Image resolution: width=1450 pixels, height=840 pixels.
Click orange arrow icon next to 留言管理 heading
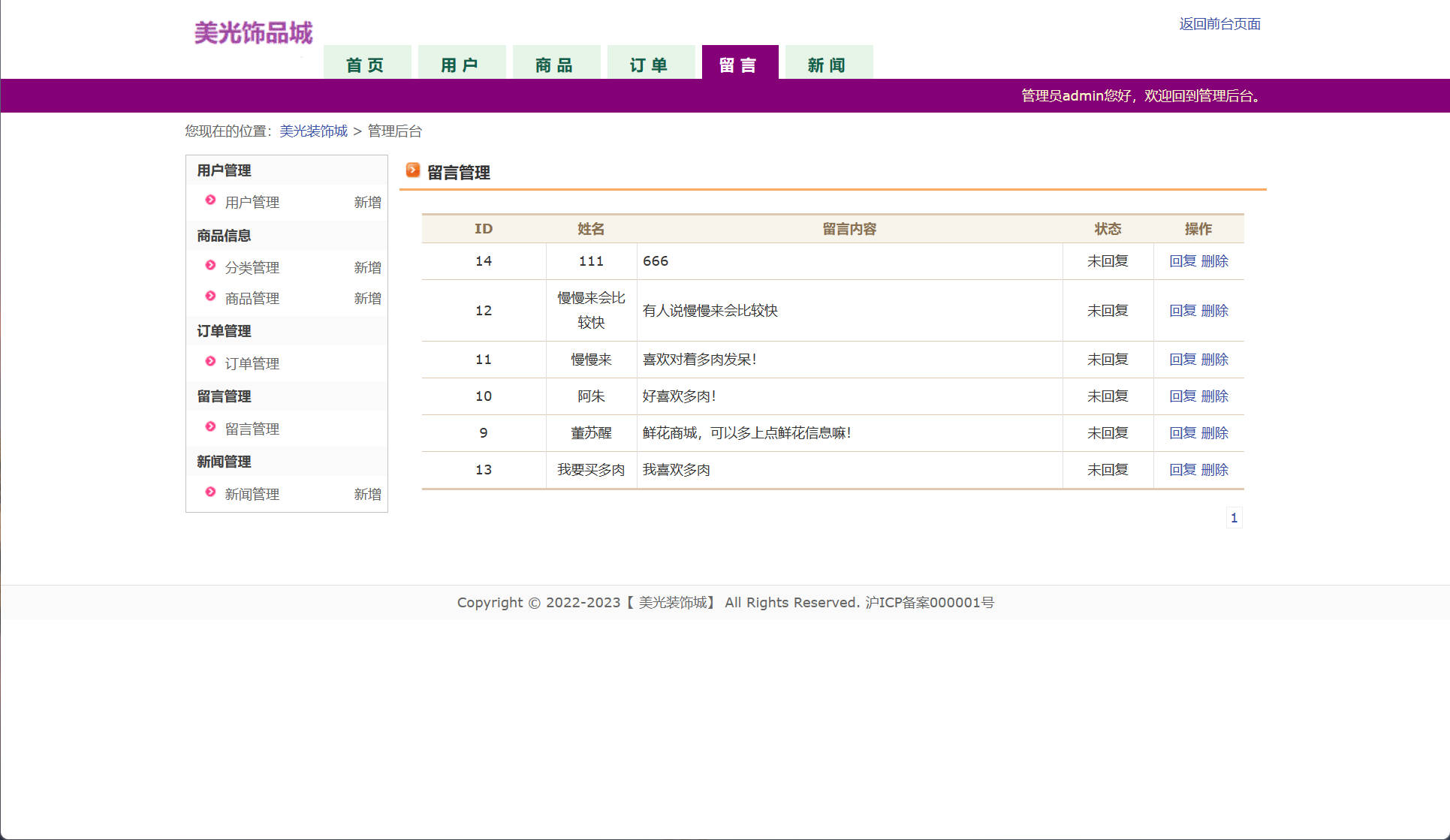coord(412,170)
